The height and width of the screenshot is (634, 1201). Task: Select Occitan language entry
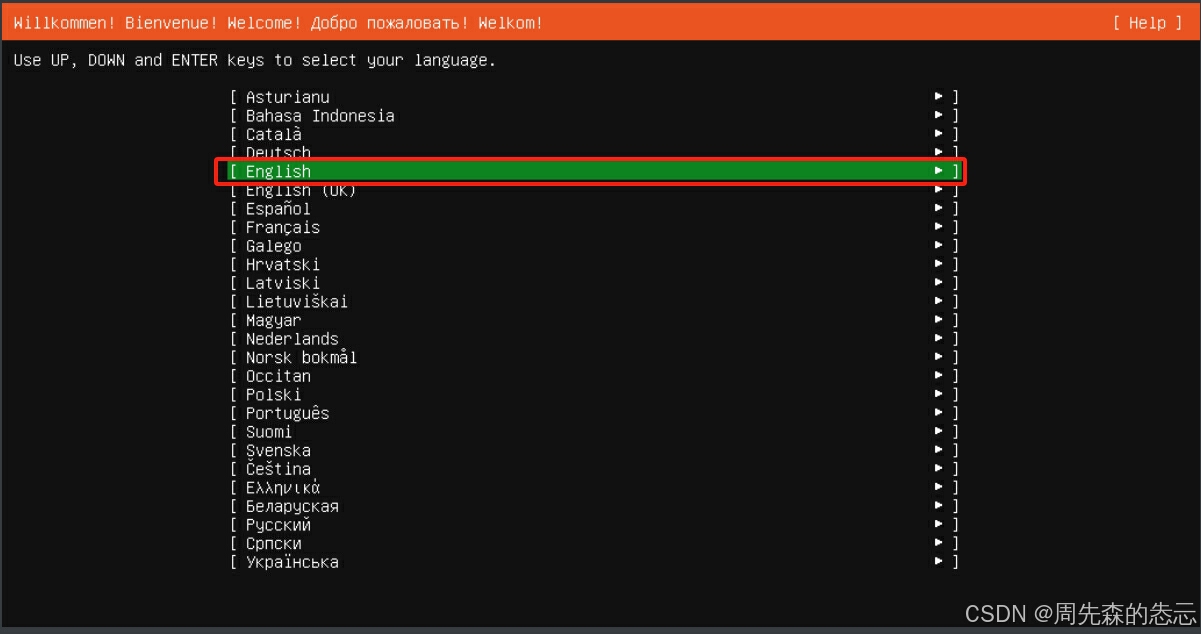(594, 377)
